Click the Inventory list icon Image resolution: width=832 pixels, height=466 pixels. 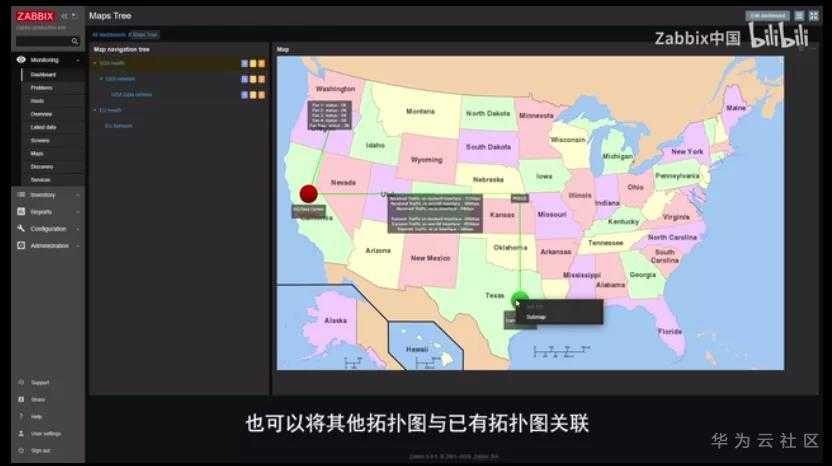tap(21, 195)
